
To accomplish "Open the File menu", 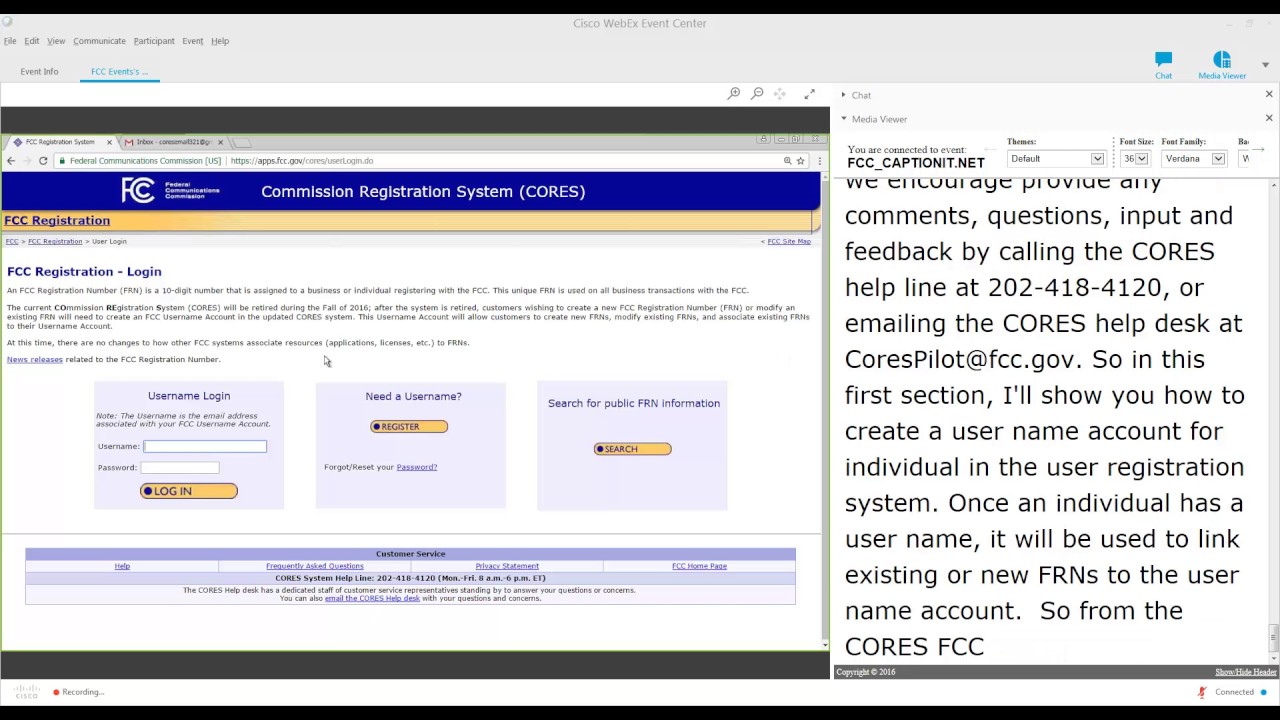I will (10, 41).
